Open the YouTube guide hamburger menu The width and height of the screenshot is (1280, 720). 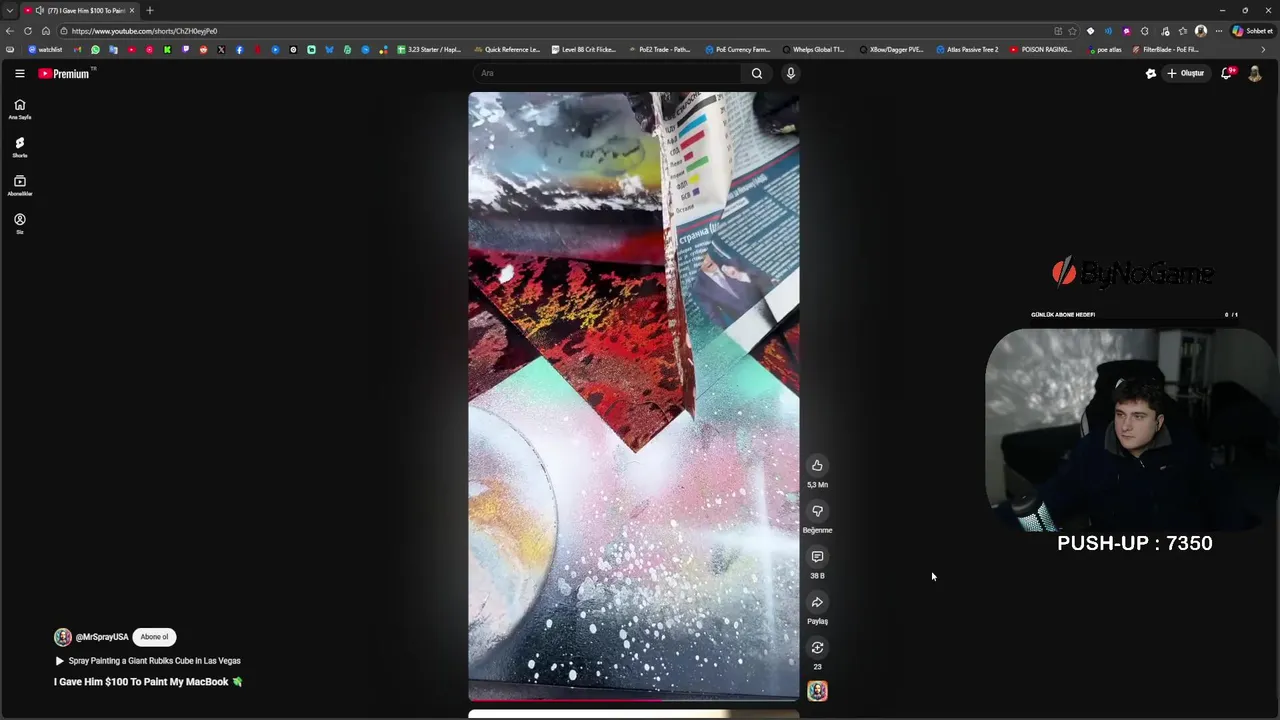[x=19, y=73]
